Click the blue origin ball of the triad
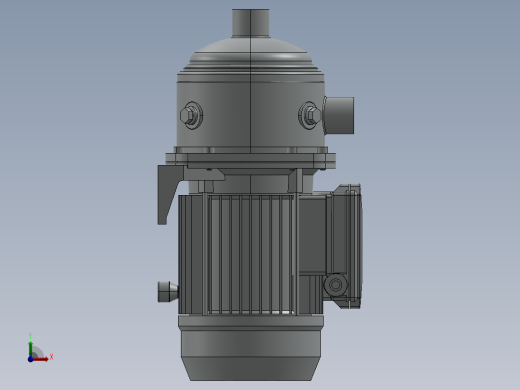 [31, 359]
